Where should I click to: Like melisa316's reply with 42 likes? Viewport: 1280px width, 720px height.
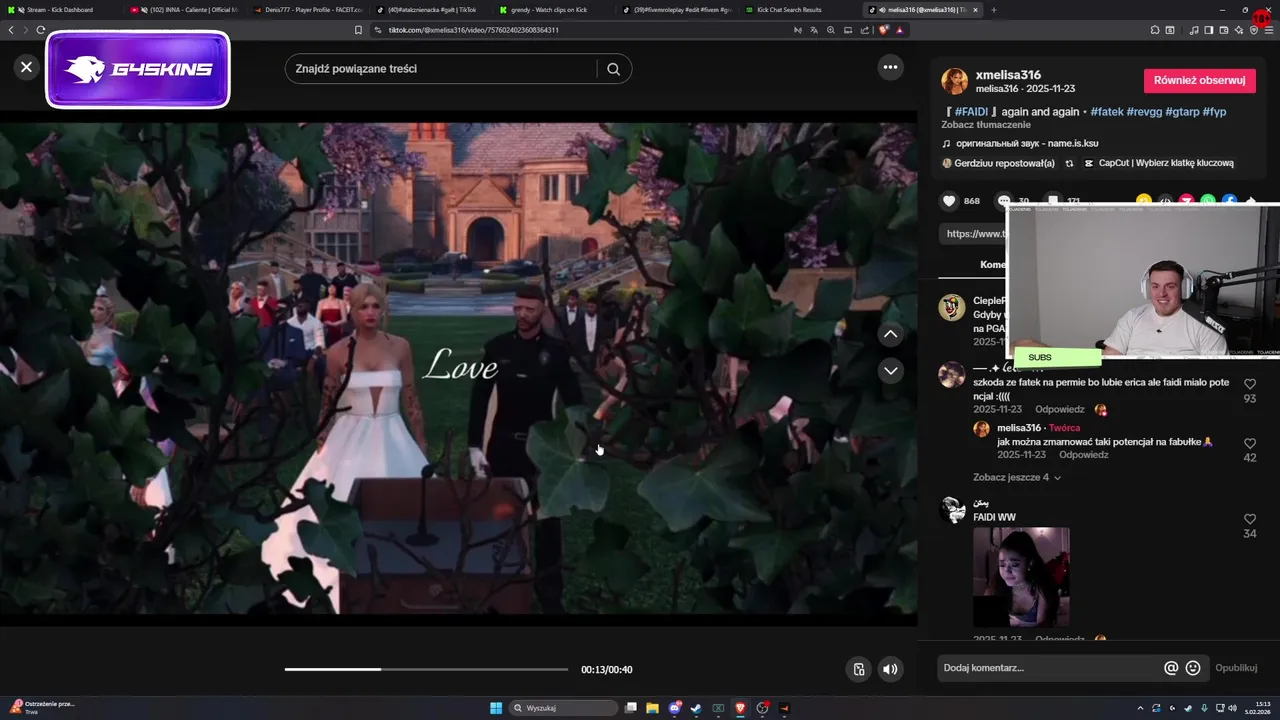click(x=1250, y=443)
